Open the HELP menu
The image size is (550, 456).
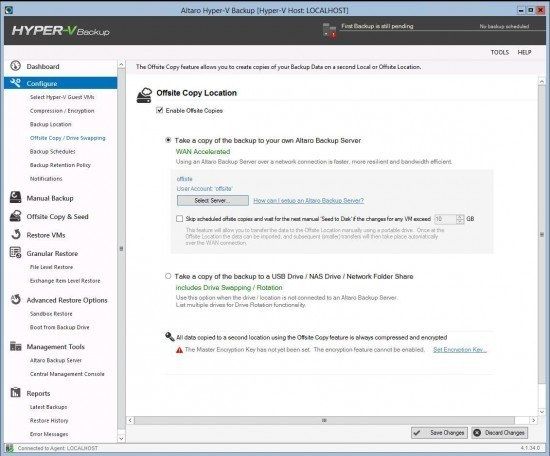pyautogui.click(x=524, y=52)
